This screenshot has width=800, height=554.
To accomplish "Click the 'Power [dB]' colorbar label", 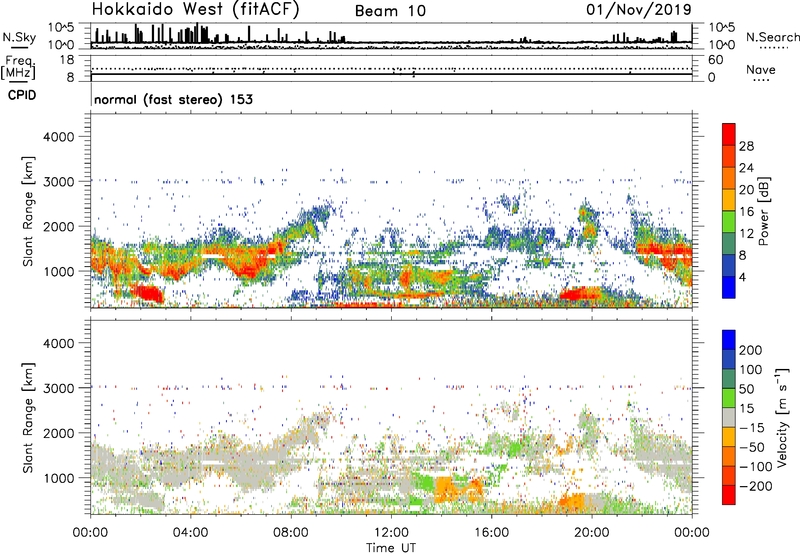I will pyautogui.click(x=764, y=211).
